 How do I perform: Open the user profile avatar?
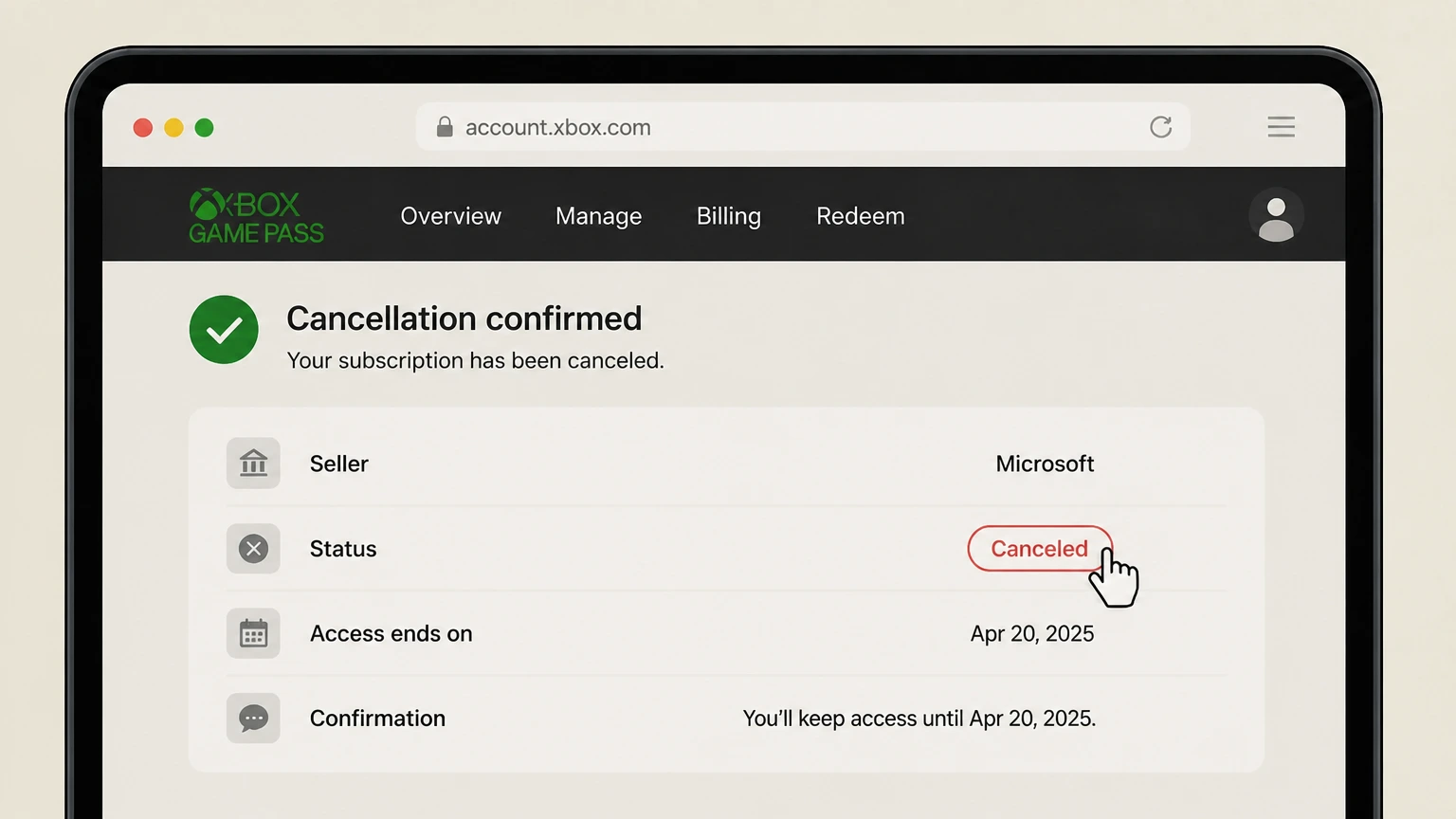pyautogui.click(x=1276, y=216)
